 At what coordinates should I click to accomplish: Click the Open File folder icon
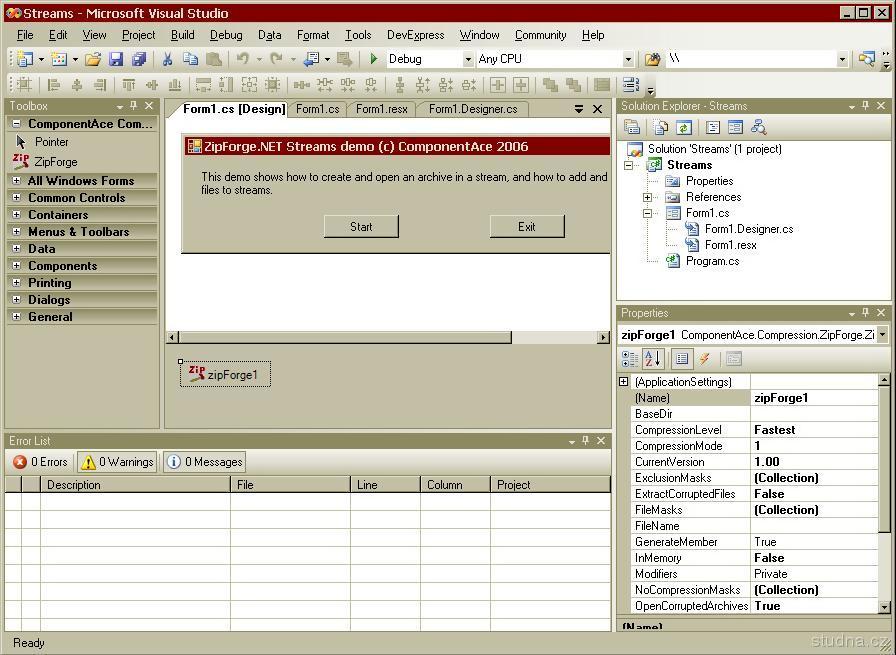[x=93, y=59]
